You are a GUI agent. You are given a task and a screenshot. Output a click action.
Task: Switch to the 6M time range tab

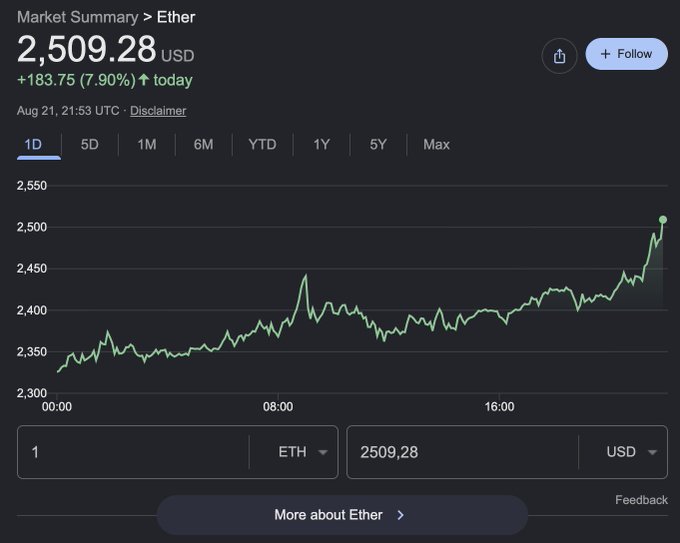pos(203,144)
